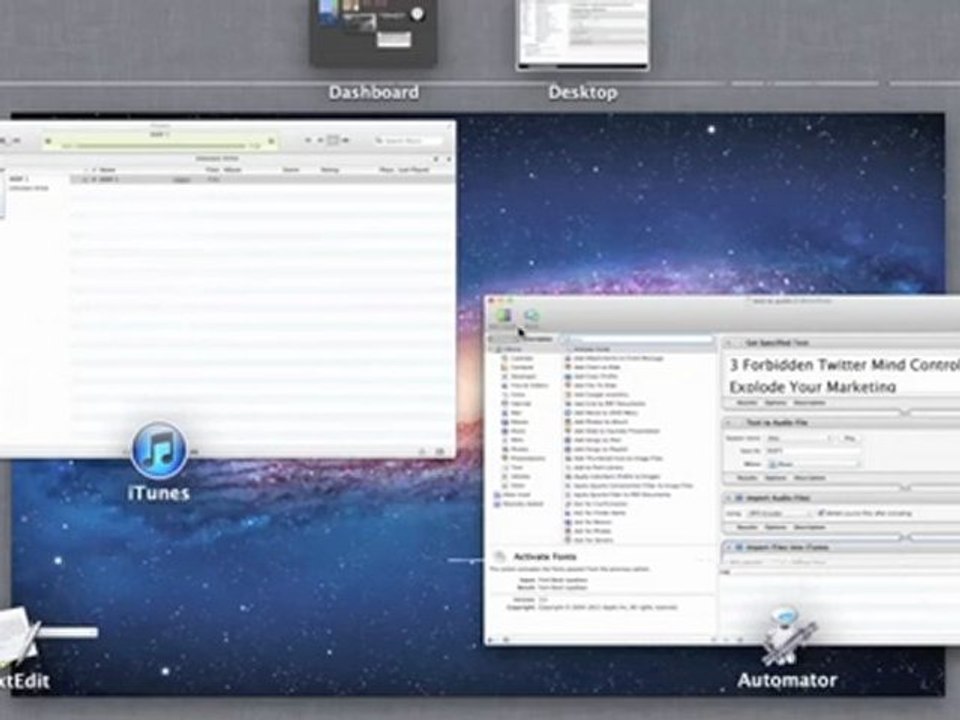Open Results tab under Text to Audio File
The height and width of the screenshot is (720, 960).
coord(746,478)
